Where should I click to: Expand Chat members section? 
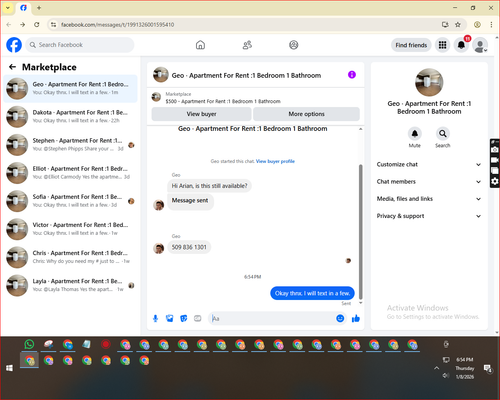(x=429, y=182)
